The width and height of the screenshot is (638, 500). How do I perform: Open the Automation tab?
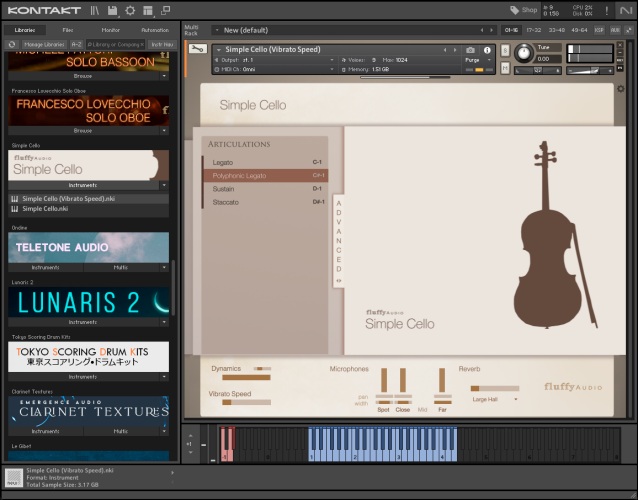(x=155, y=30)
